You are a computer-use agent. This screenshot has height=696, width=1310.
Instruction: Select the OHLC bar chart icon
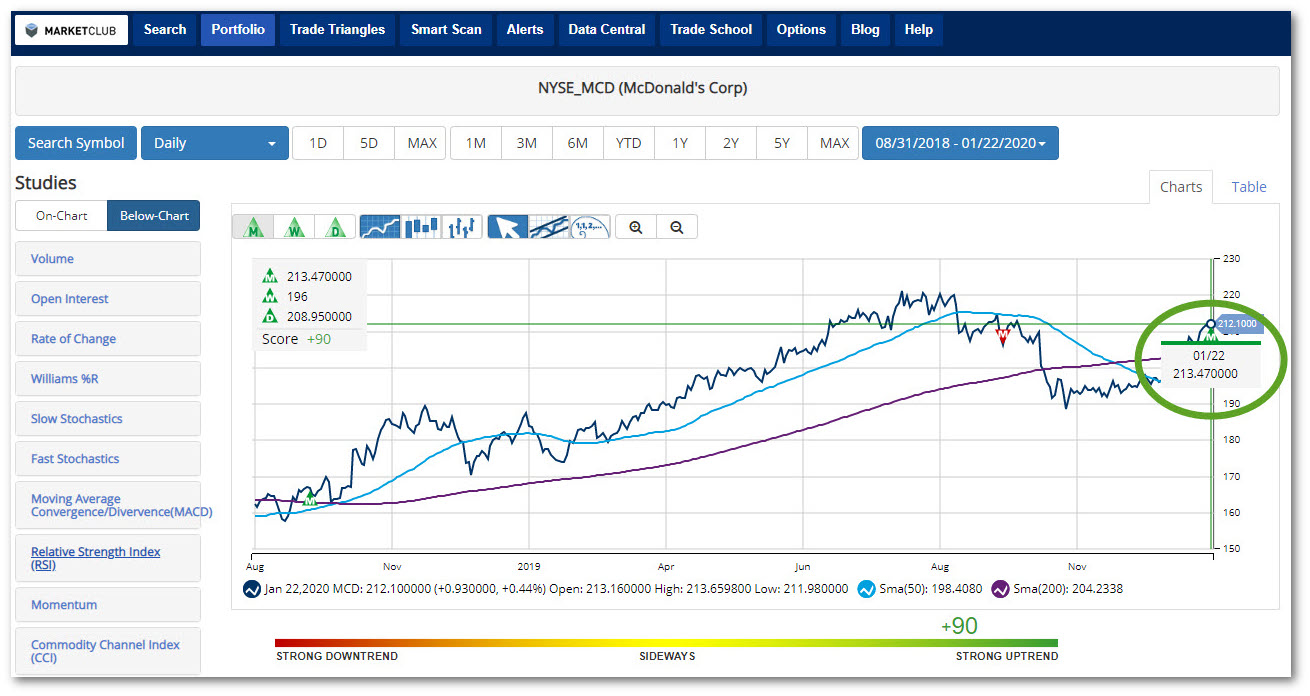(463, 227)
